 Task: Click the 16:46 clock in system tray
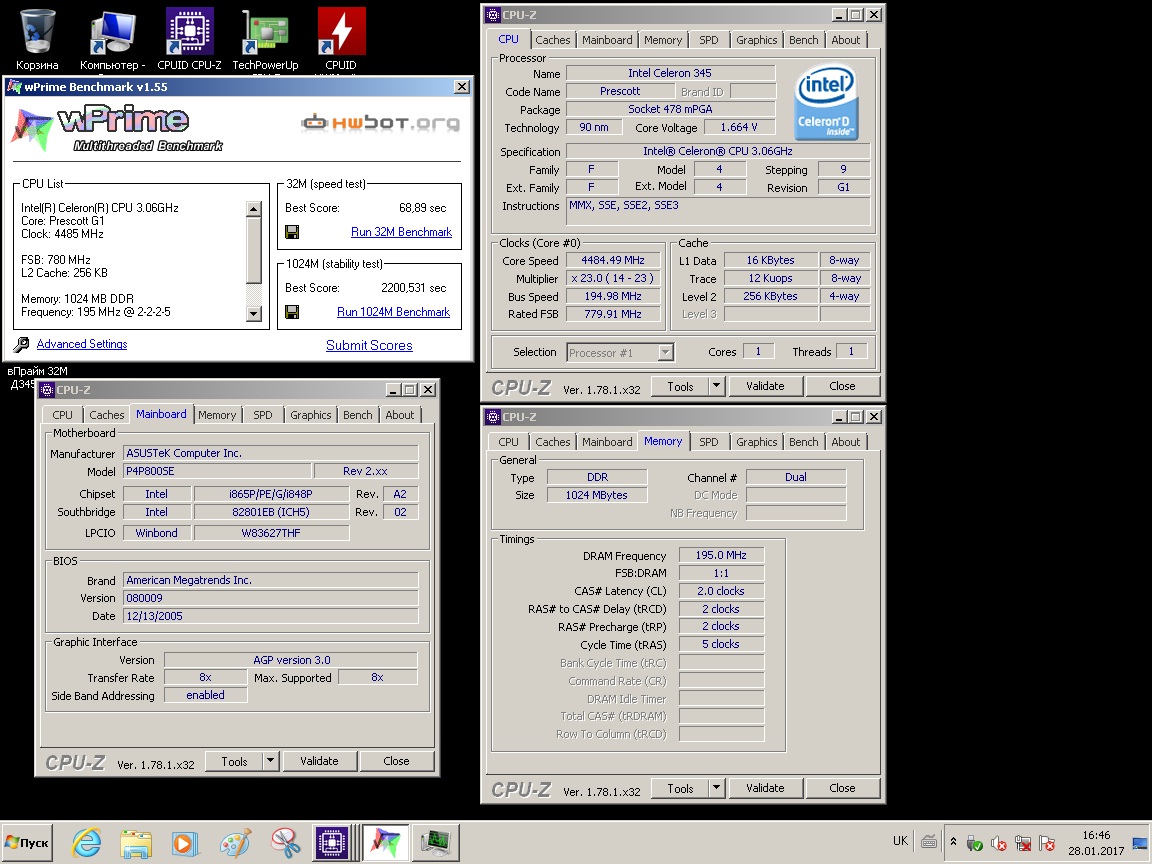pos(1096,835)
